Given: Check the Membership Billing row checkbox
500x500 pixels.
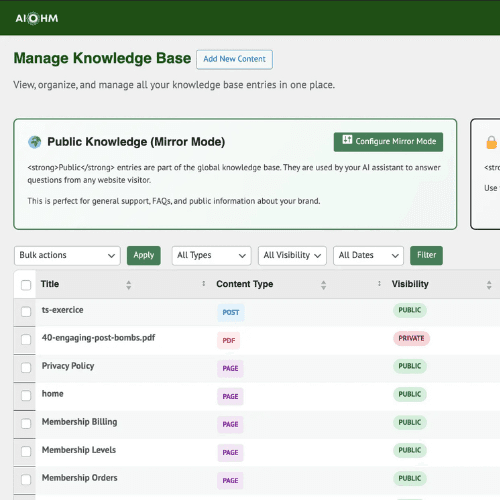Looking at the screenshot, I should click(26, 424).
